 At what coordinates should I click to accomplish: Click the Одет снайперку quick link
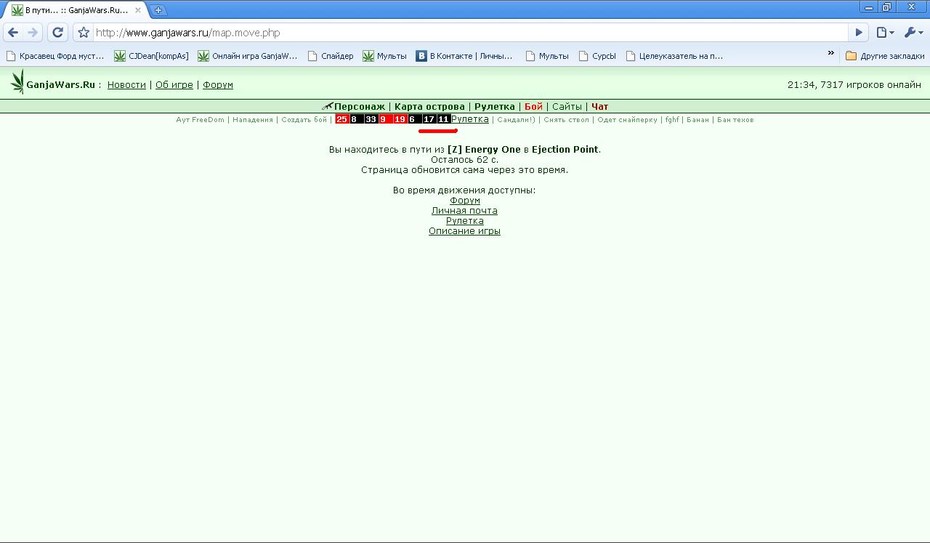pos(628,120)
